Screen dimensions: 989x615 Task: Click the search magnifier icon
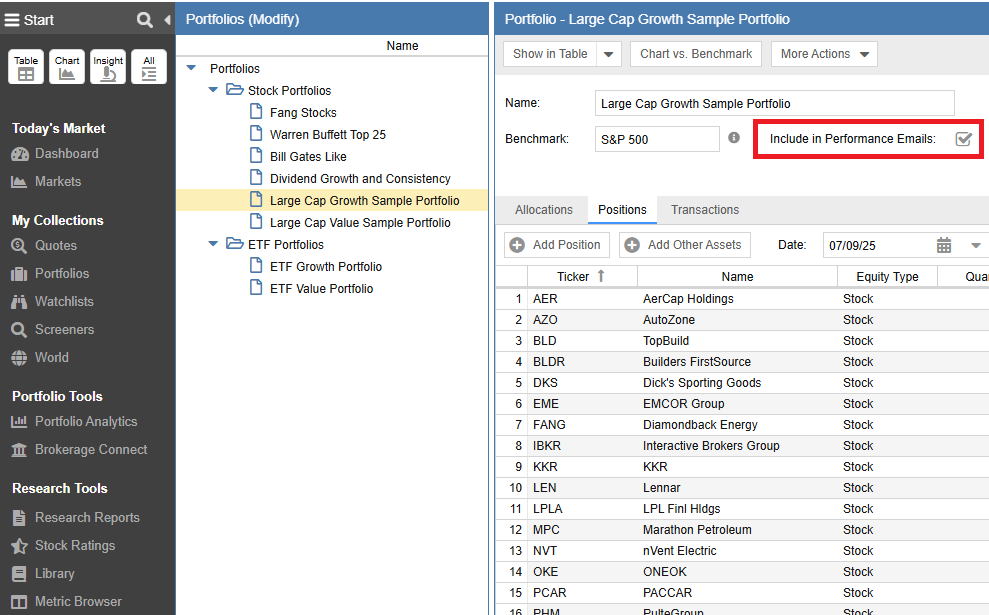144,20
